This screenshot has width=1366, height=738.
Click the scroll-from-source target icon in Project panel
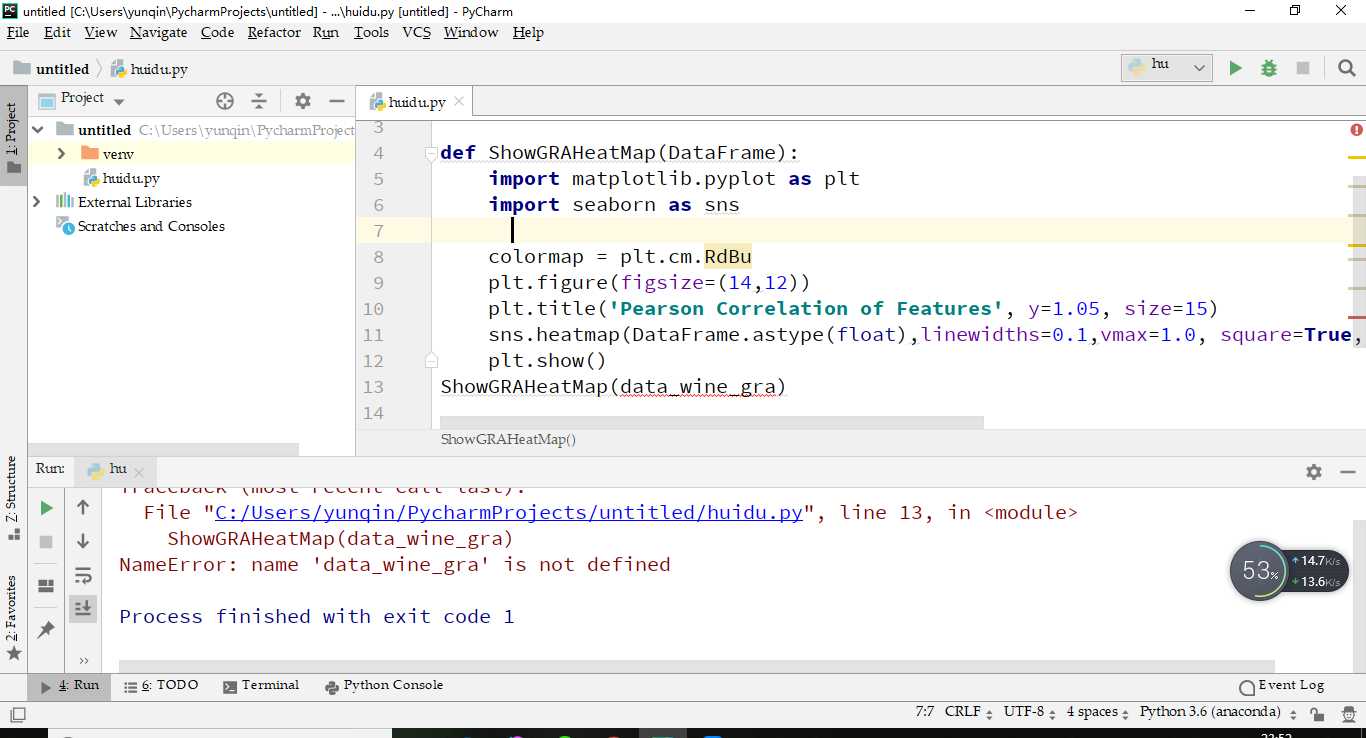coord(225,100)
